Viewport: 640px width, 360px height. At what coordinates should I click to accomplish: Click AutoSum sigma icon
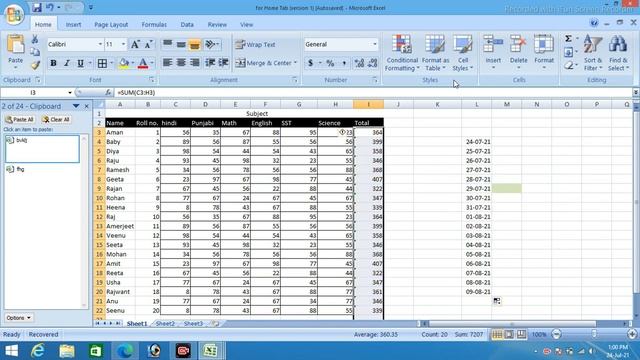point(568,39)
